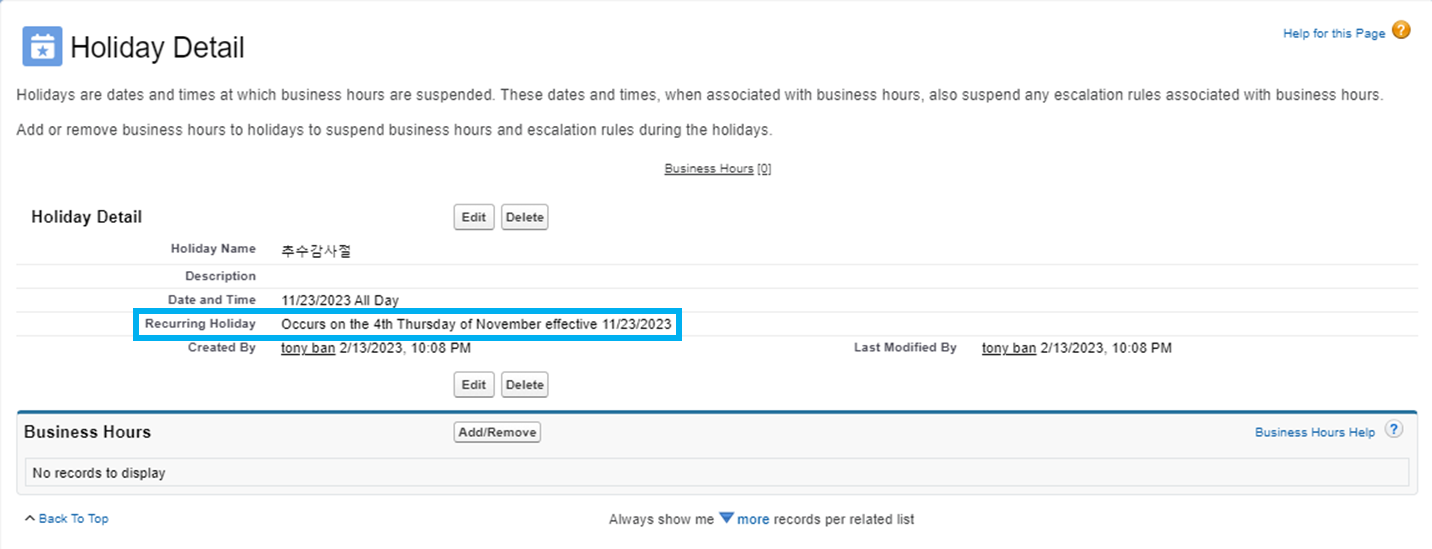This screenshot has height=549, width=1432.
Task: Click the 'Recurring Holiday' field label
Action: (200, 324)
